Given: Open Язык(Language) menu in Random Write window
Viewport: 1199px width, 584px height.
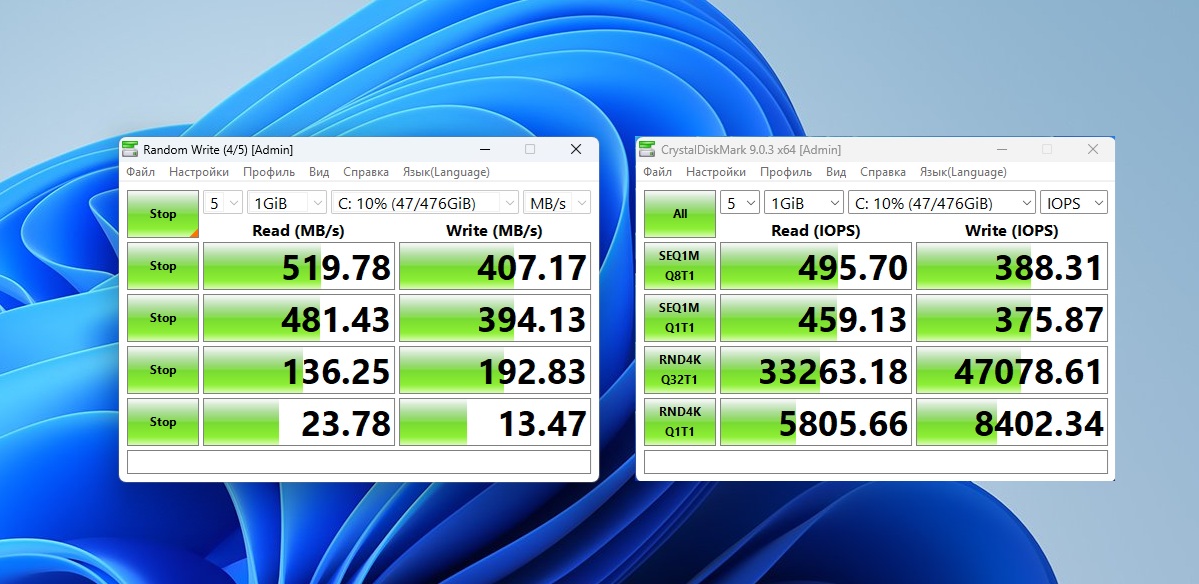Looking at the screenshot, I should click(447, 172).
